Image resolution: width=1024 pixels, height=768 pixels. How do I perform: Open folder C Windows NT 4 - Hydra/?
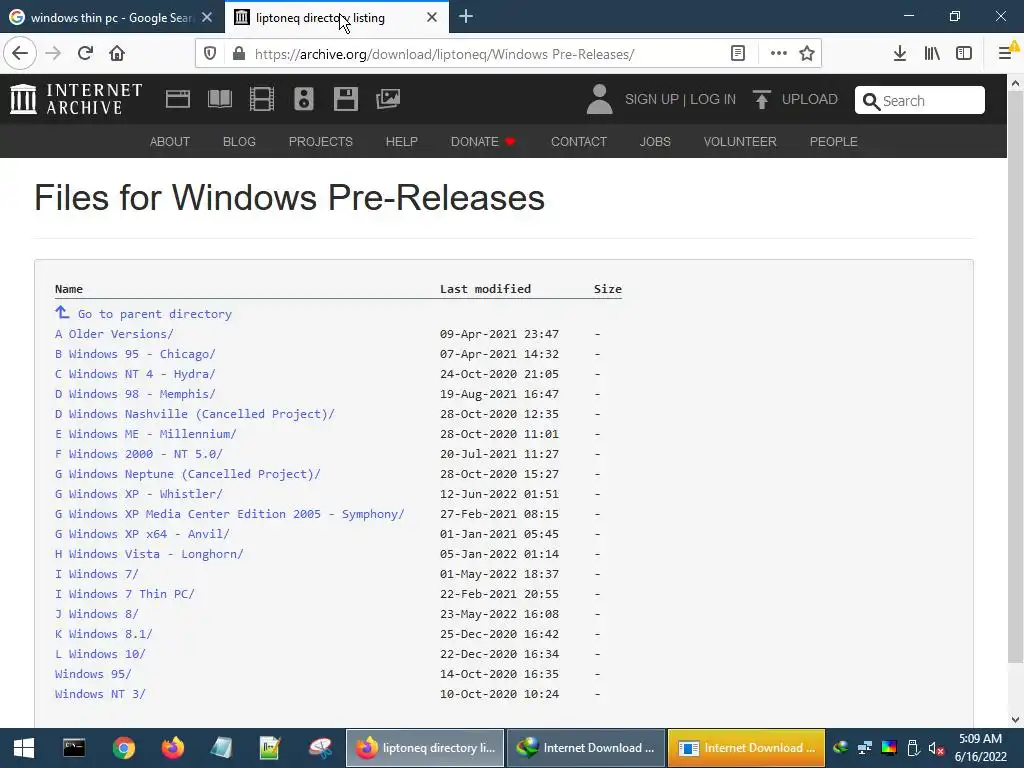(135, 374)
